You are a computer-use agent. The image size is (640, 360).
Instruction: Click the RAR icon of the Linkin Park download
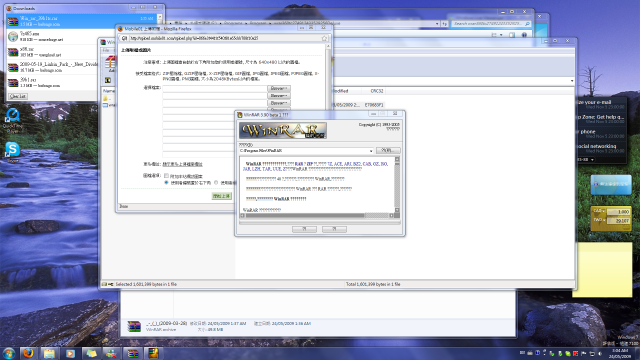(13, 67)
